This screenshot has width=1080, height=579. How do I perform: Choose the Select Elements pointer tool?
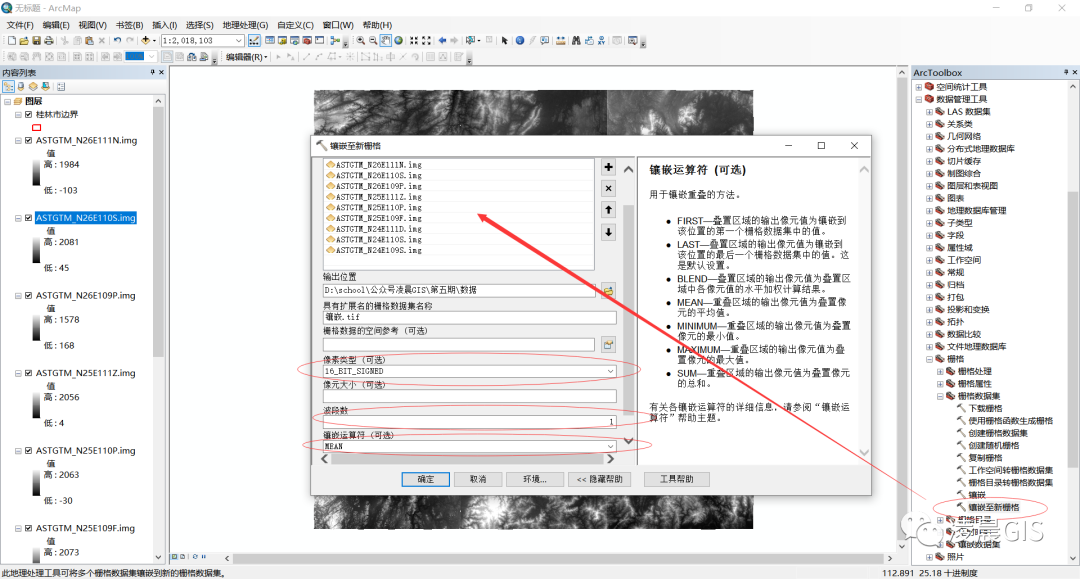point(504,41)
